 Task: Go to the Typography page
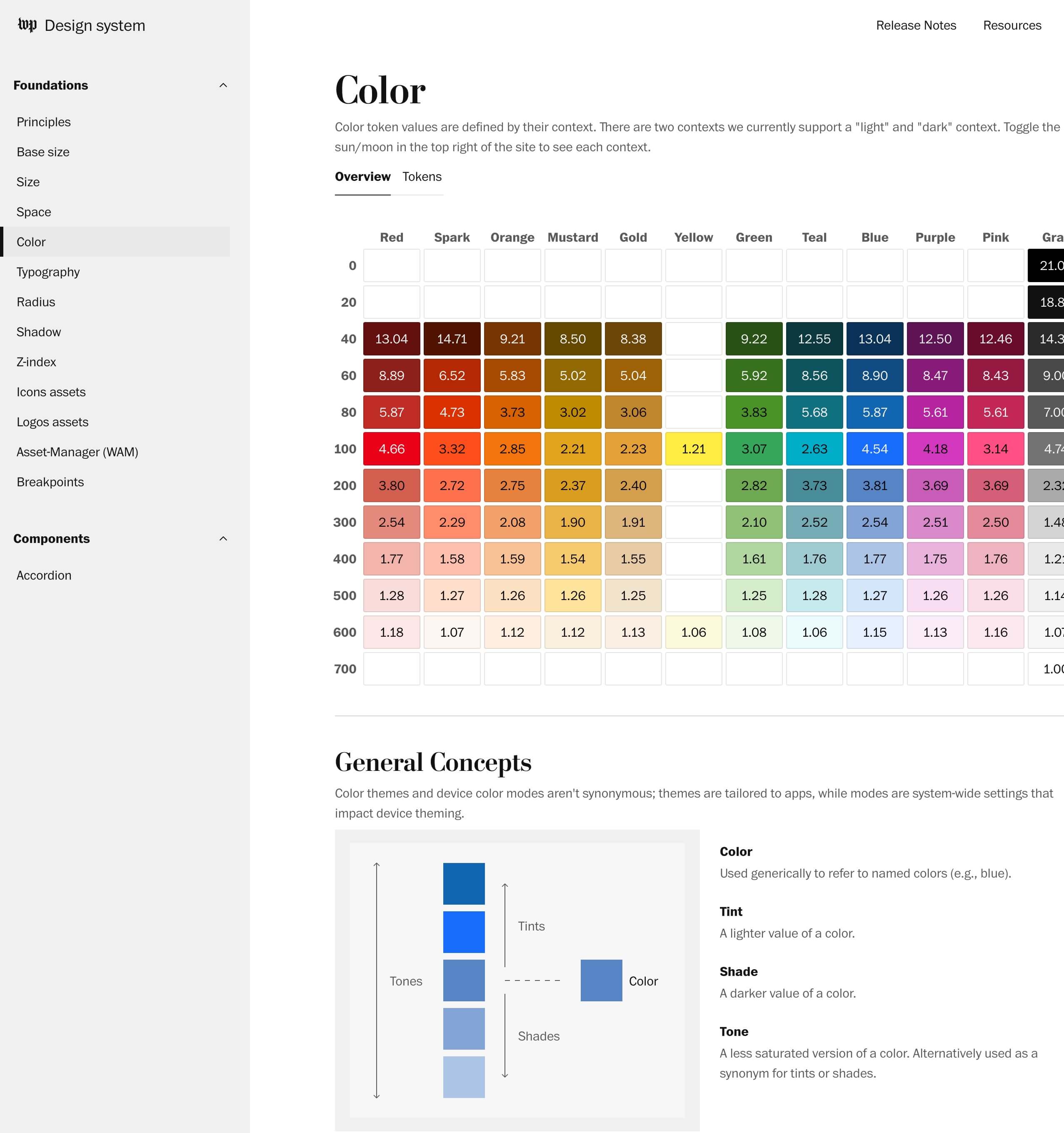click(48, 272)
